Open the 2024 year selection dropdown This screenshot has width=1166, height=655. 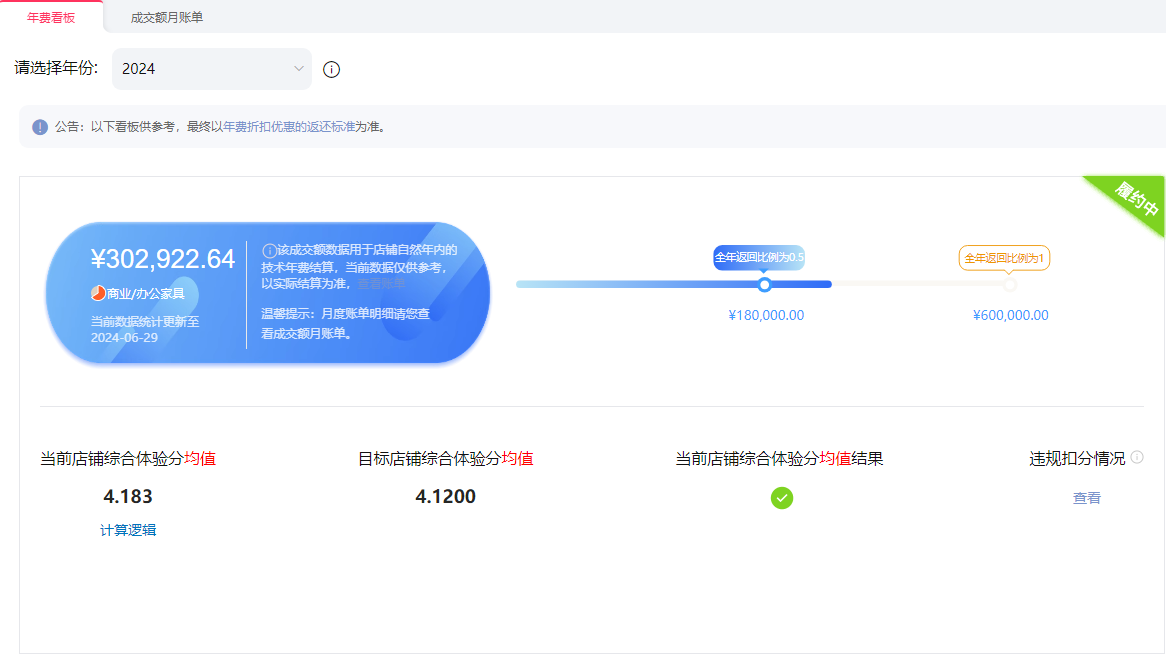[211, 69]
